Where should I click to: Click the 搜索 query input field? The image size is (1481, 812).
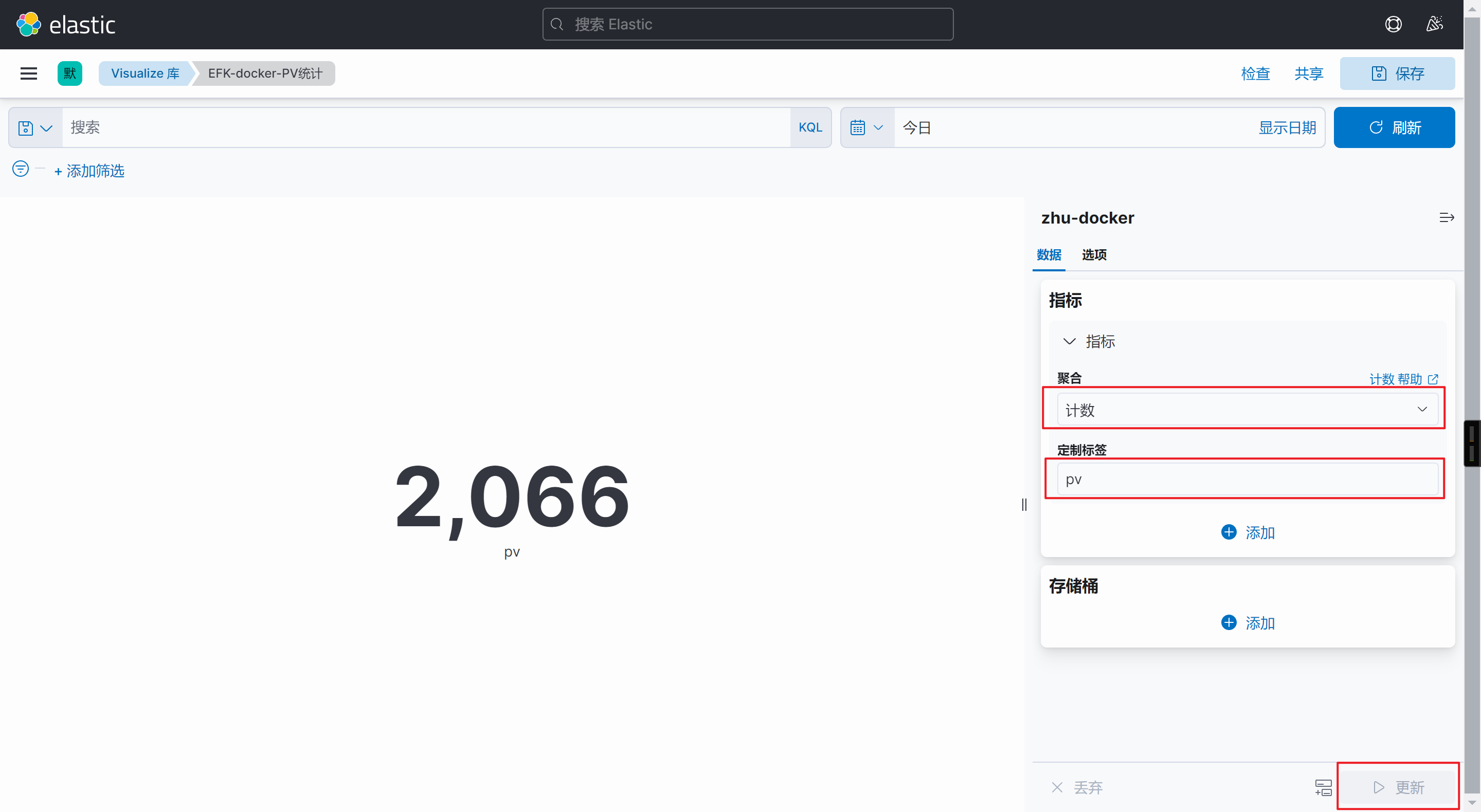click(x=426, y=127)
